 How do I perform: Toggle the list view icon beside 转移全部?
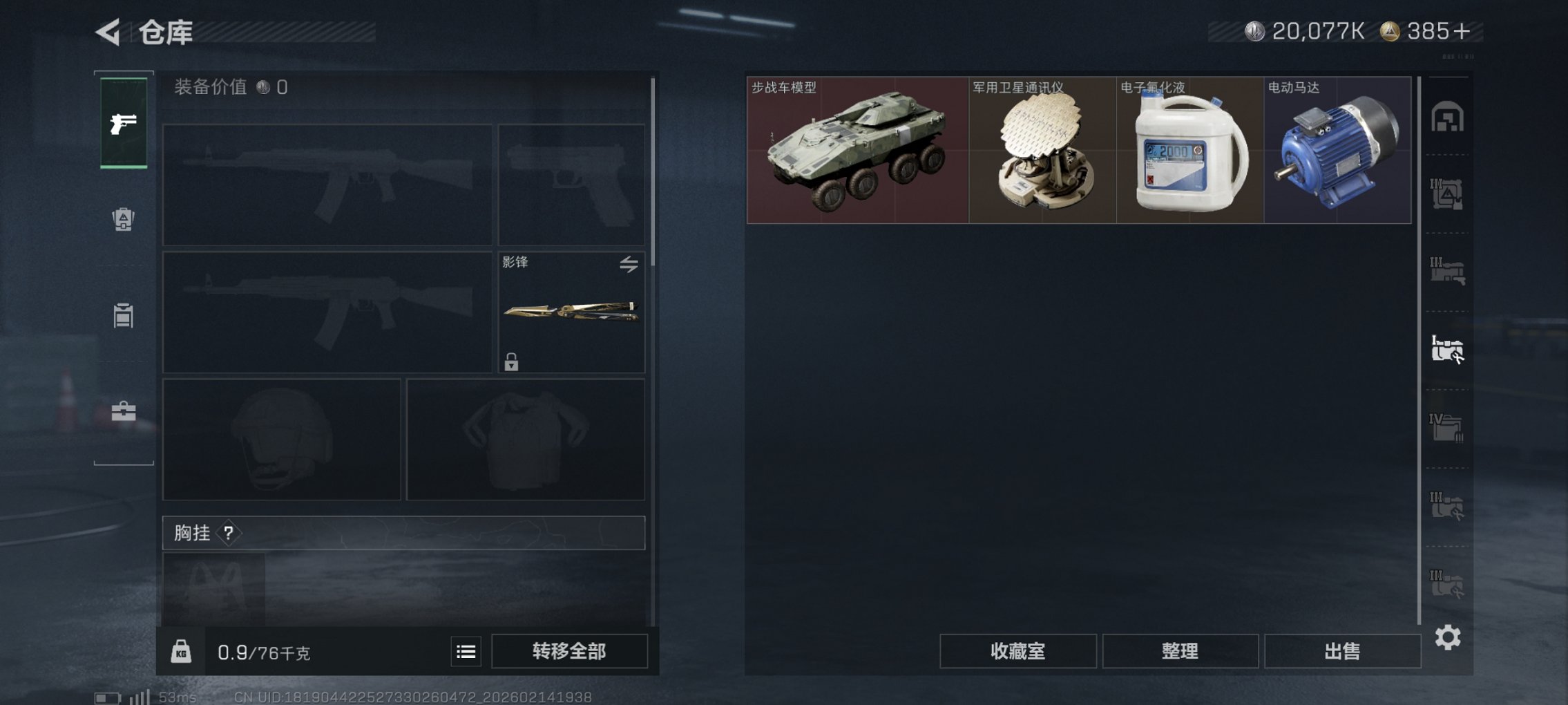click(x=466, y=651)
